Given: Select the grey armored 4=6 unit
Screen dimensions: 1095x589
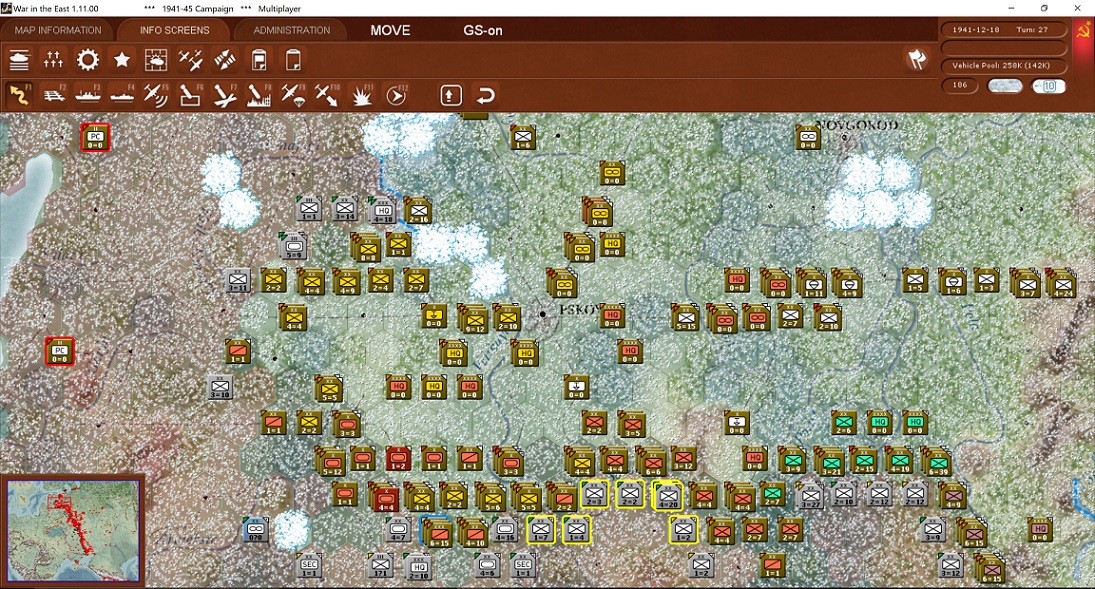Looking at the screenshot, I should 487,565.
